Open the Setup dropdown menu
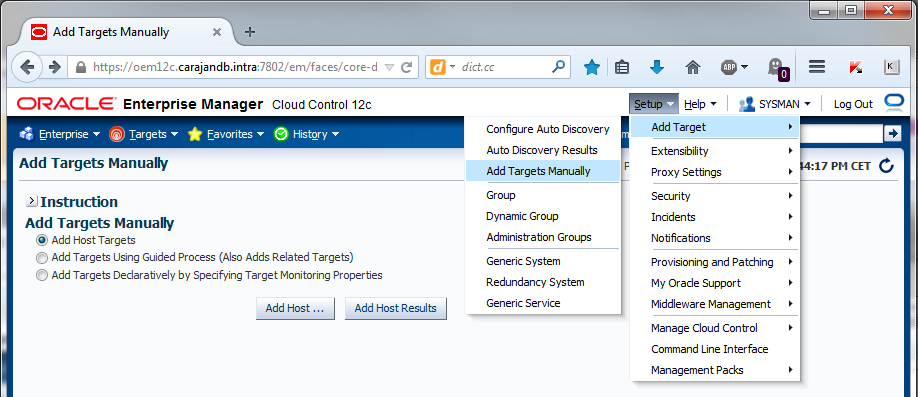This screenshot has height=397, width=918. point(654,104)
